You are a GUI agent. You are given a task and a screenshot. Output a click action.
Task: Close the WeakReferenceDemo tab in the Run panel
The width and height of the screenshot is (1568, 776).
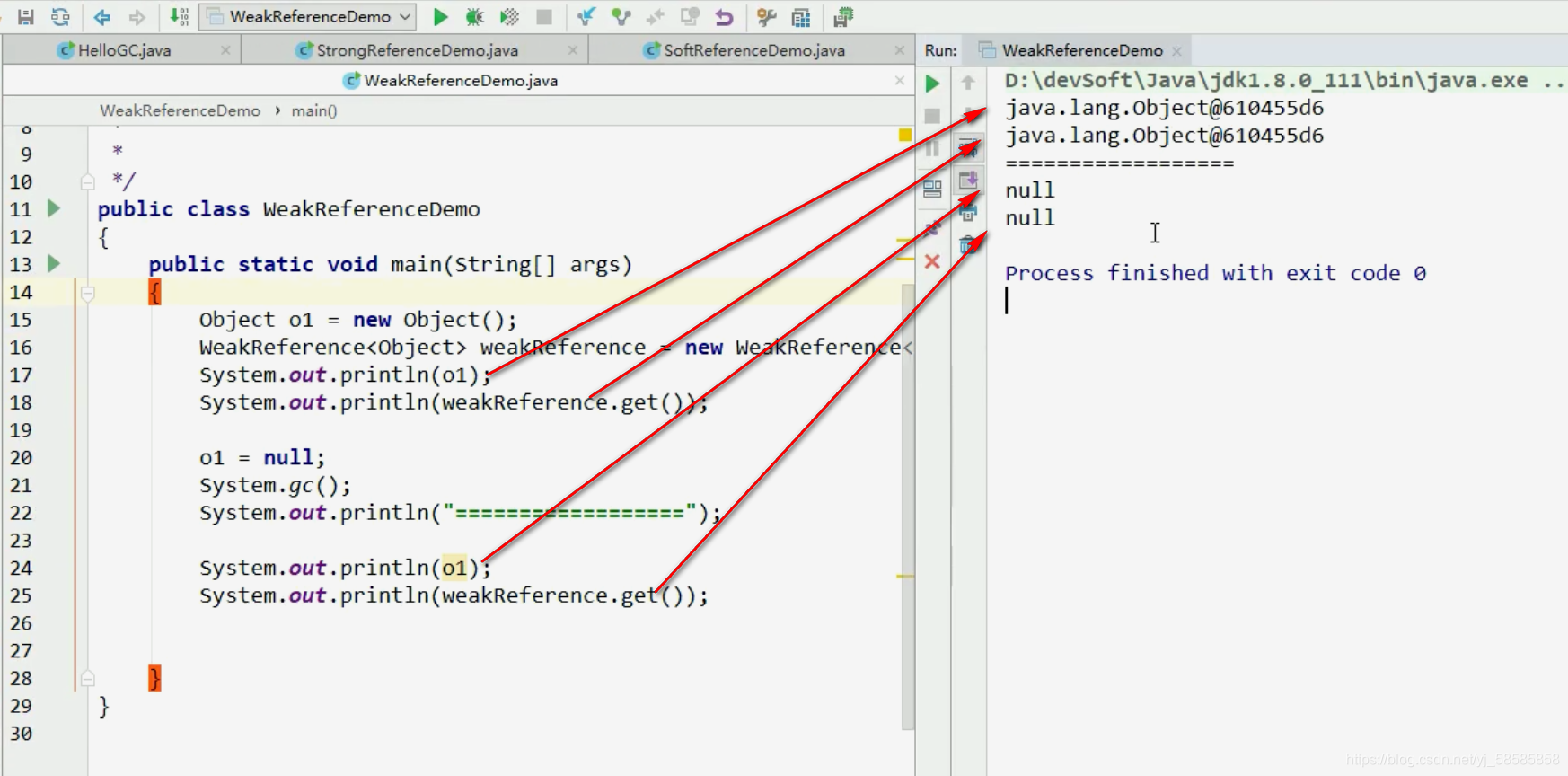(1176, 51)
